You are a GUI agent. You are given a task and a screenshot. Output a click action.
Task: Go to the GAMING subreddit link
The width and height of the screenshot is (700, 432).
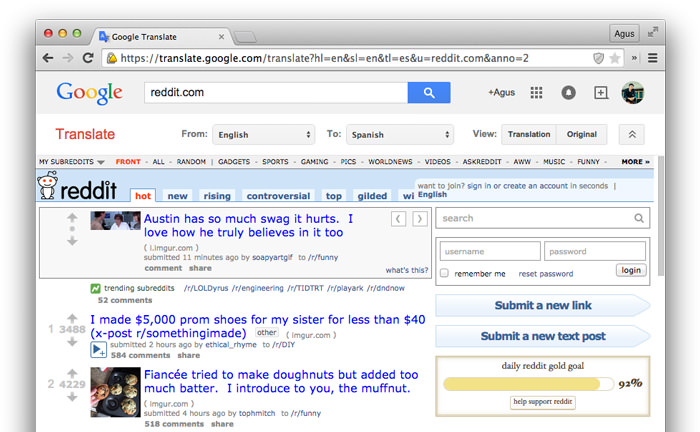click(314, 162)
